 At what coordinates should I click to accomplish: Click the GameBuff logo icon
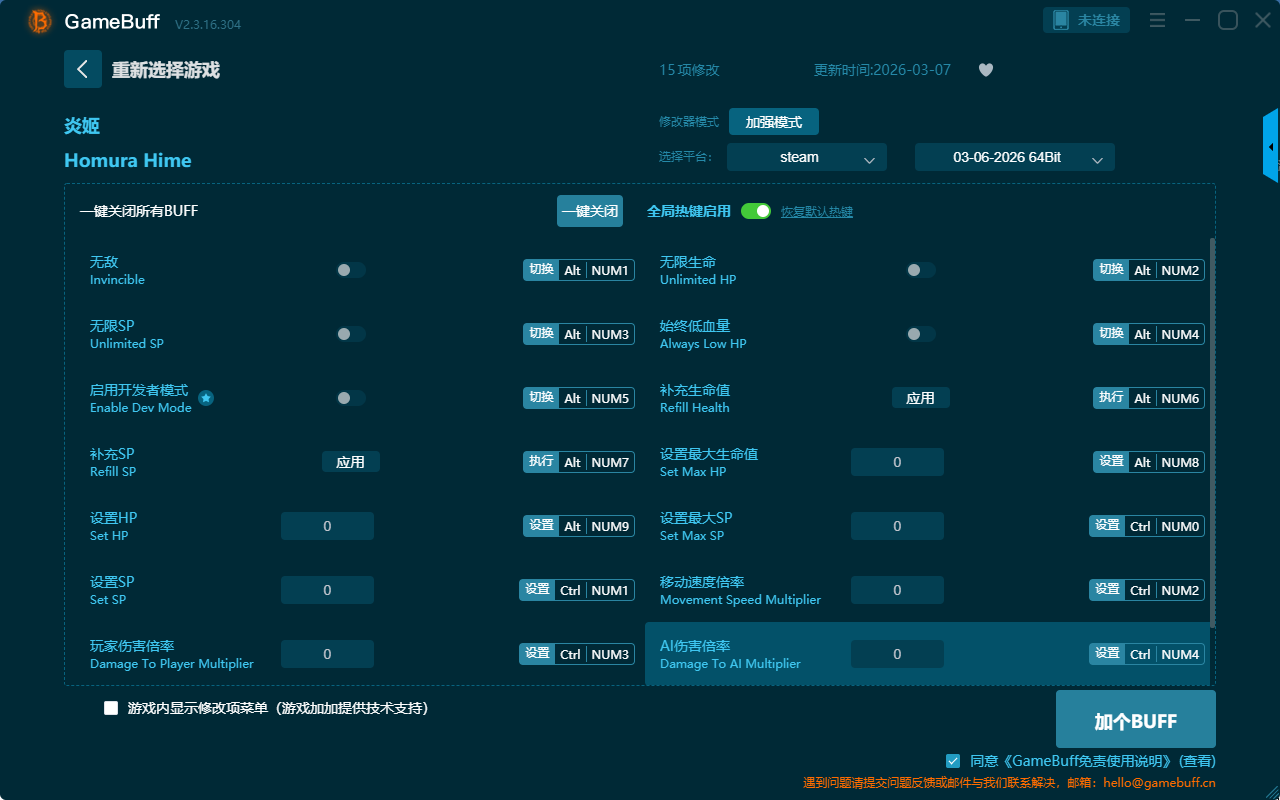40,21
